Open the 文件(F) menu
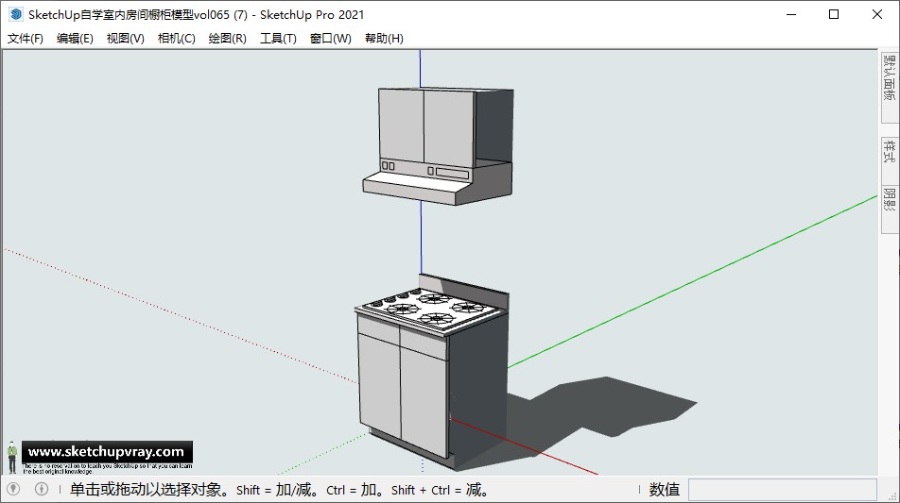Image resolution: width=900 pixels, height=503 pixels. [25, 38]
